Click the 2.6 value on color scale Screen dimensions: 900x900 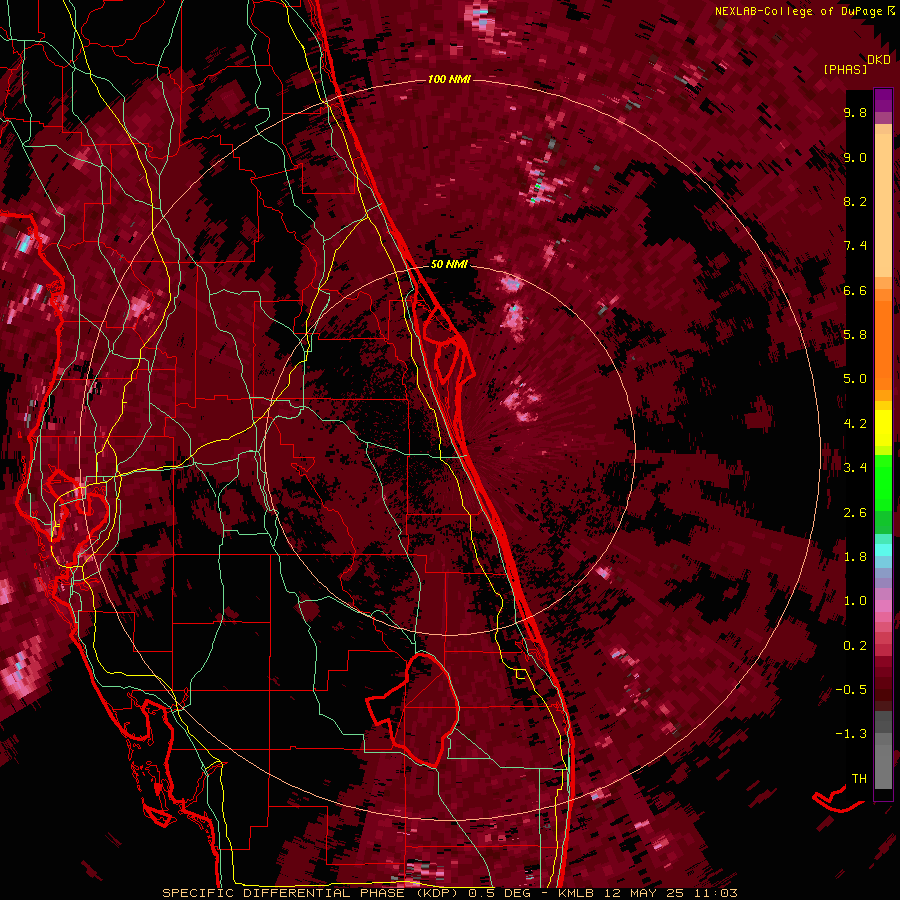pos(855,513)
